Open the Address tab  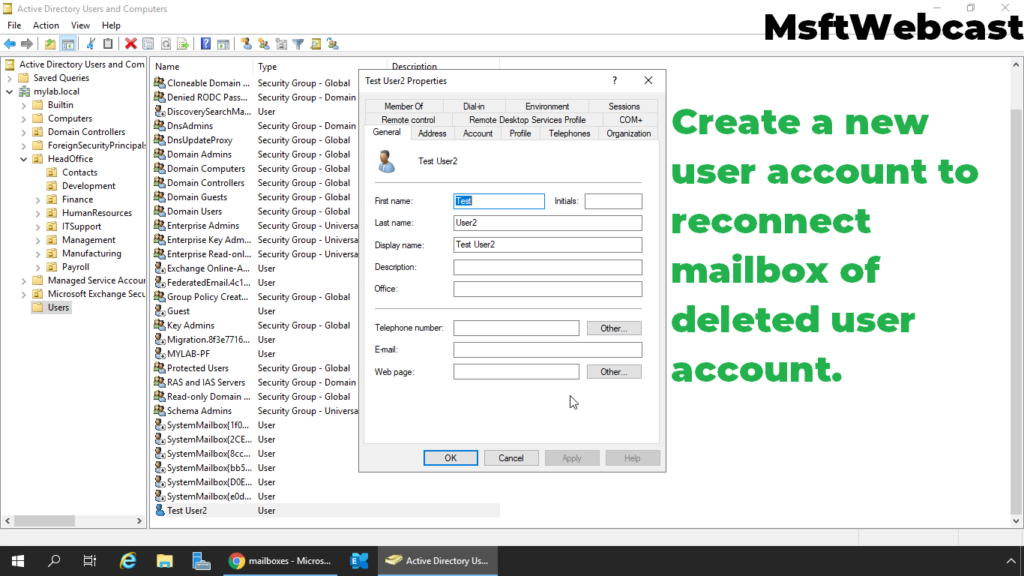pyautogui.click(x=432, y=133)
